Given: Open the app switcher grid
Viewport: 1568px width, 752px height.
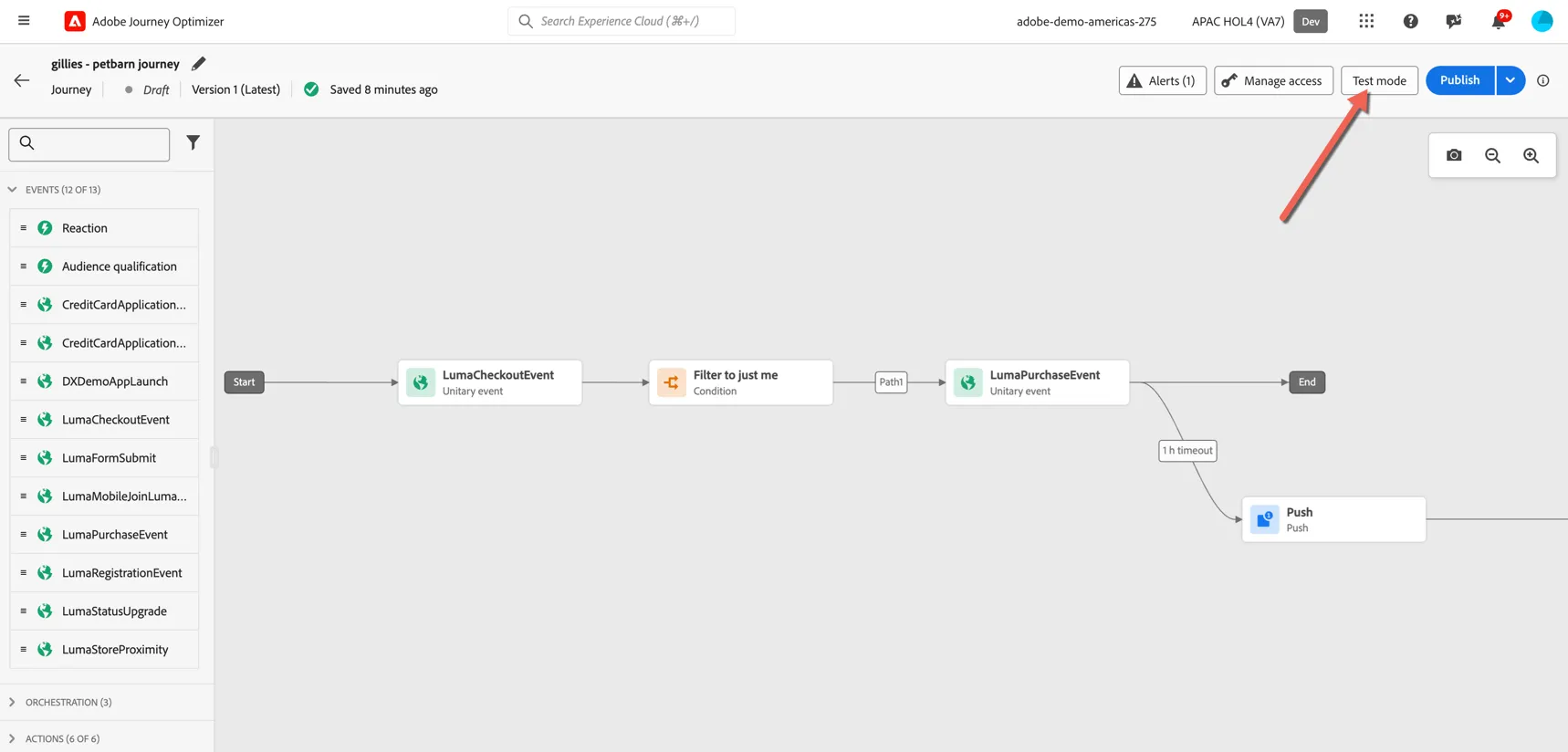Looking at the screenshot, I should (1366, 21).
